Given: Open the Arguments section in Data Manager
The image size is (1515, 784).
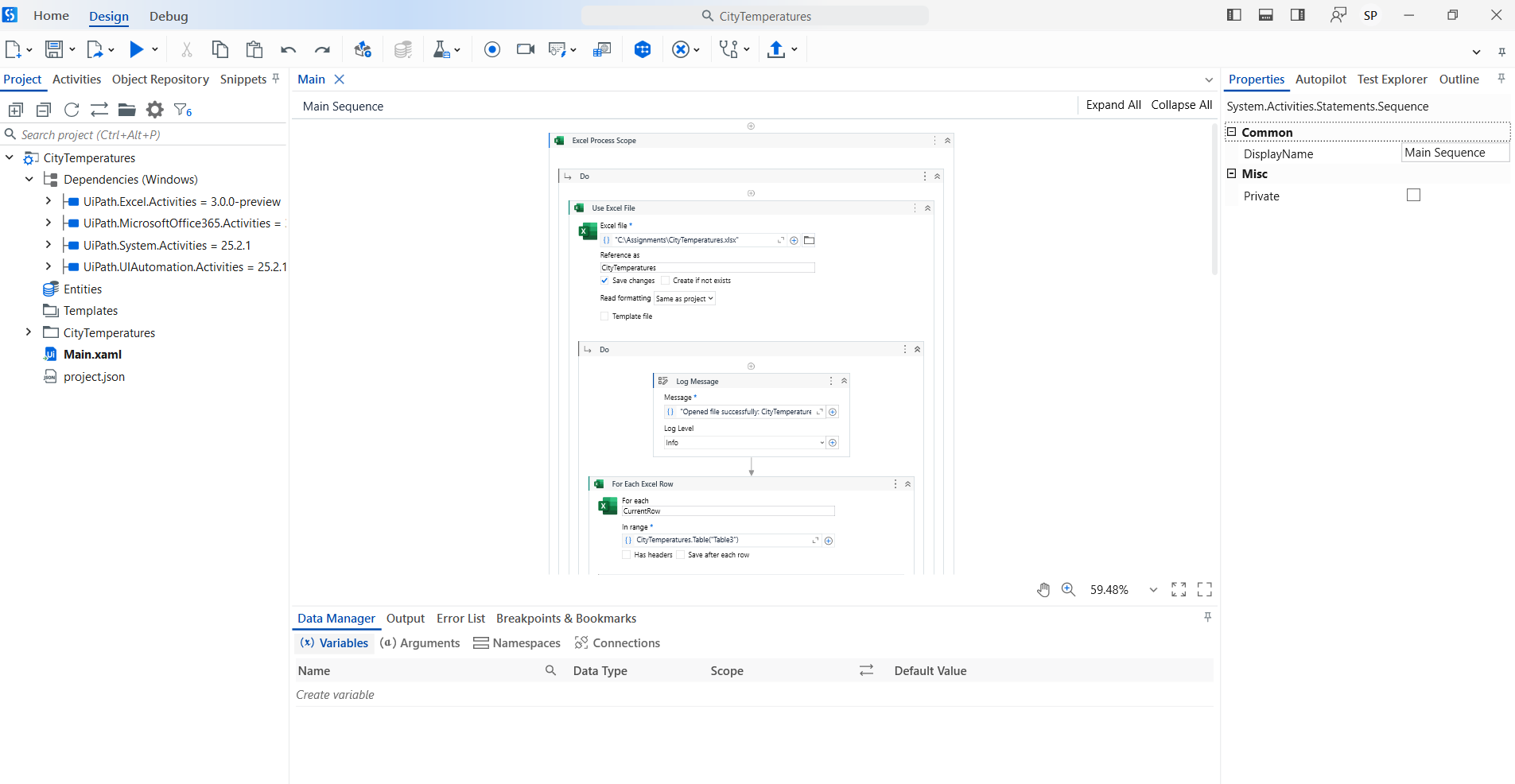Looking at the screenshot, I should 420,643.
